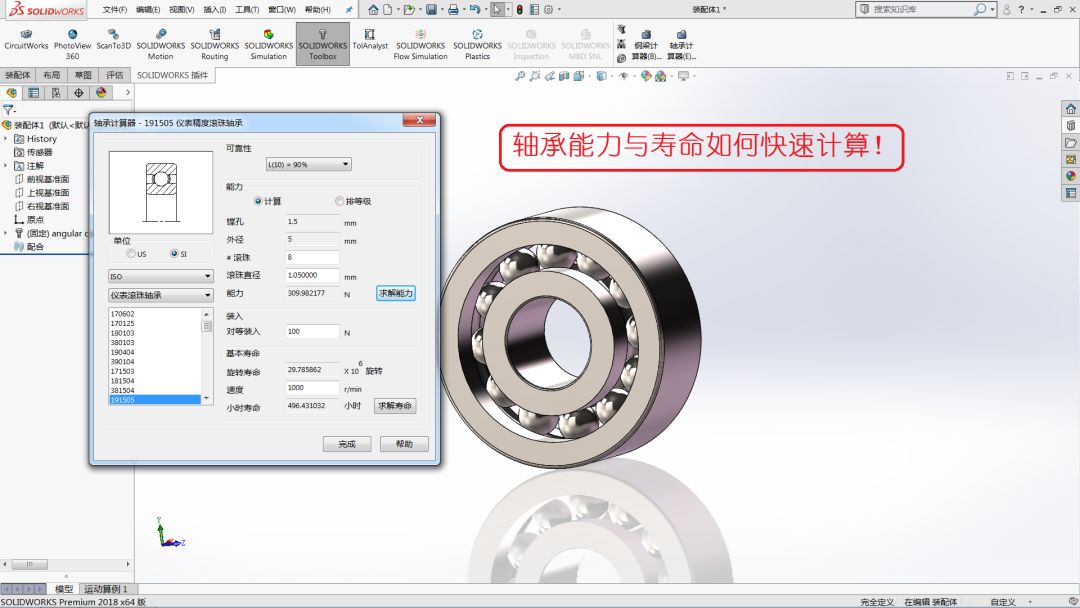Image resolution: width=1080 pixels, height=608 pixels.
Task: Select the SI units radio button
Action: [174, 254]
